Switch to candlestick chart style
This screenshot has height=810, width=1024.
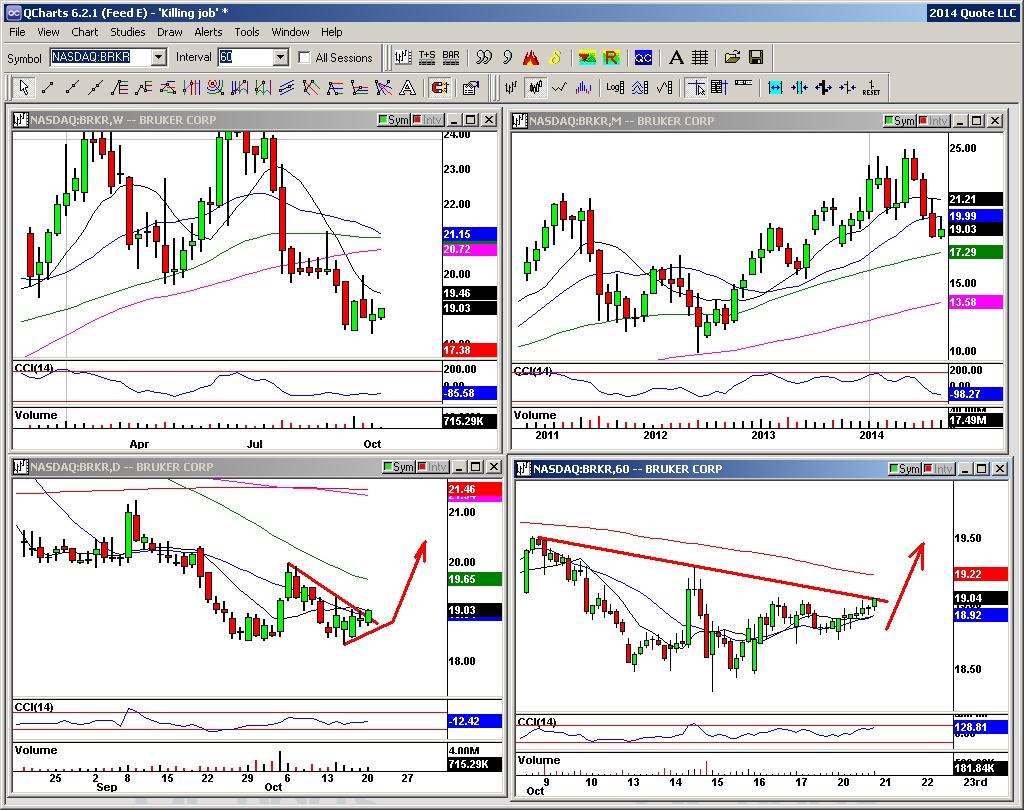[535, 87]
